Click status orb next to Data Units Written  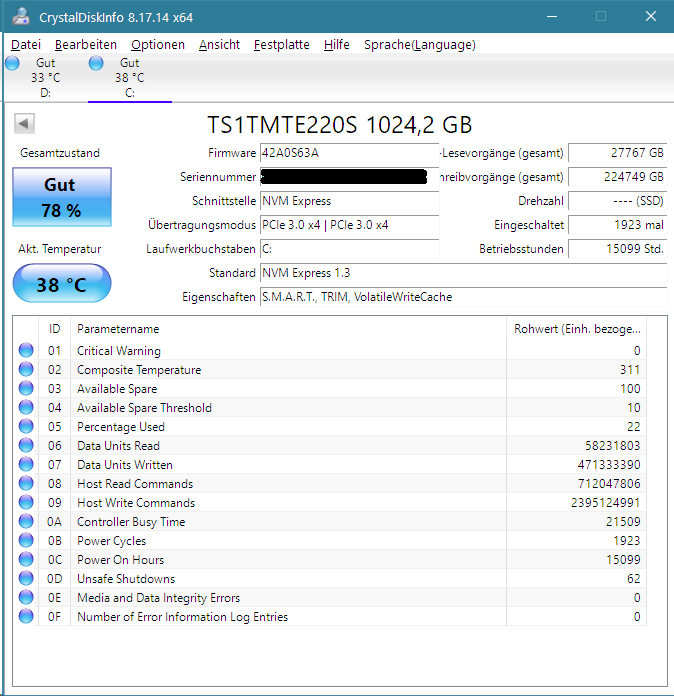coord(26,464)
